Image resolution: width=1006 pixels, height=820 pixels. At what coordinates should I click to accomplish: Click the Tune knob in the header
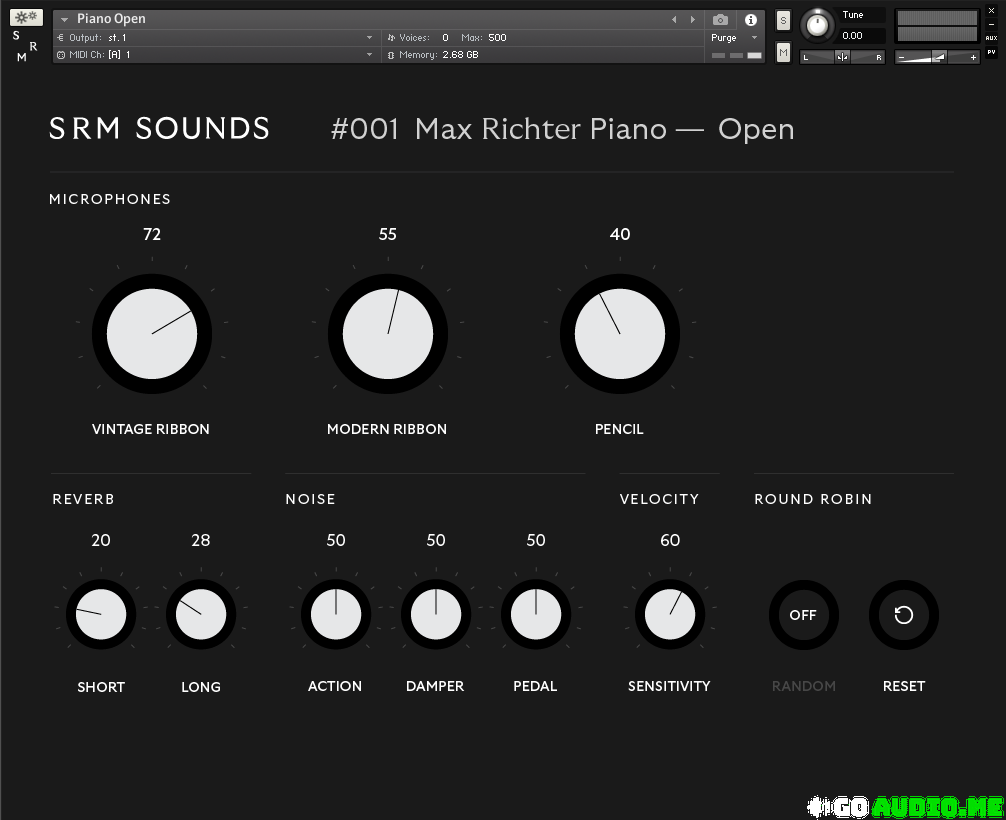(817, 26)
